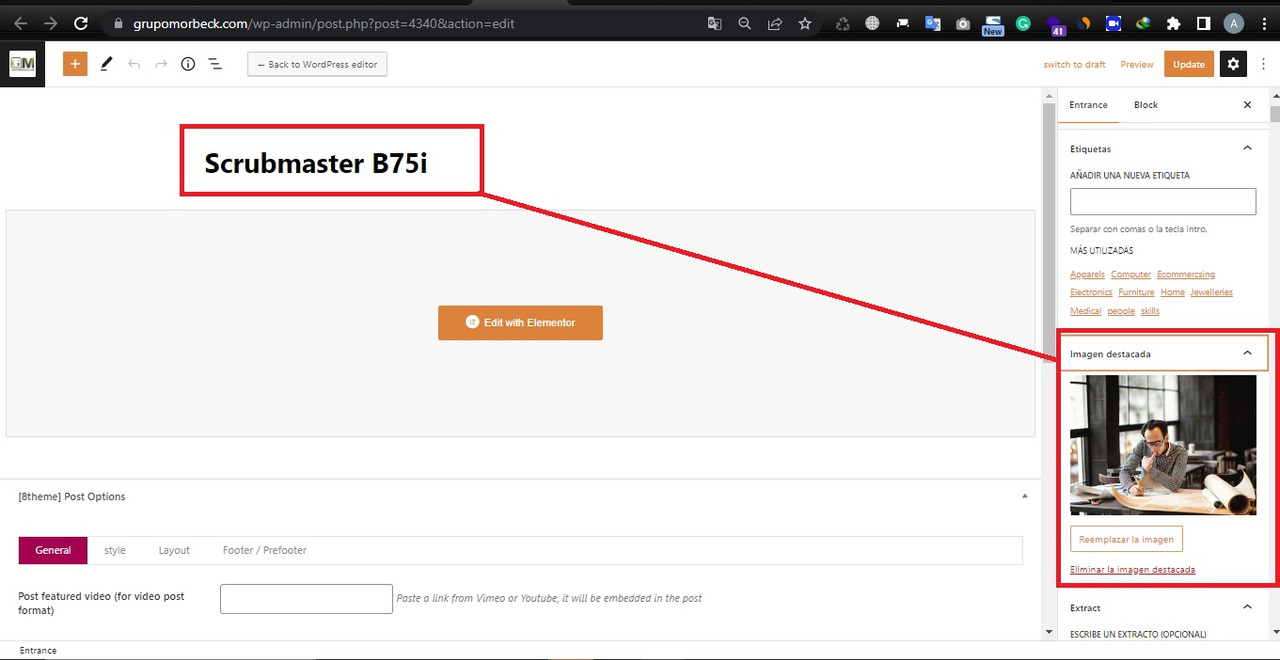Click the add new tag input field
1280x660 pixels.
coord(1163,201)
